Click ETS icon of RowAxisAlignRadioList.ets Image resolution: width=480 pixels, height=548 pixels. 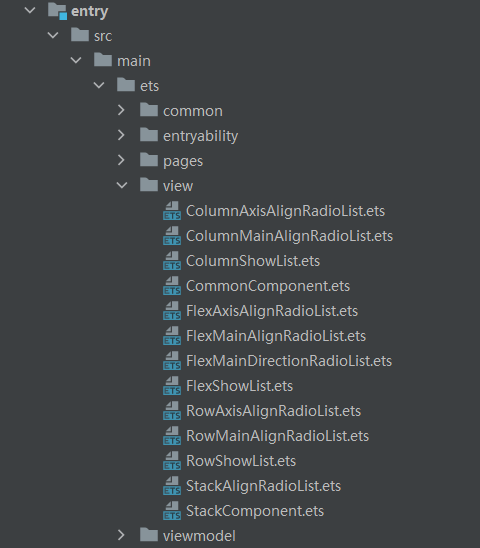pos(172,411)
